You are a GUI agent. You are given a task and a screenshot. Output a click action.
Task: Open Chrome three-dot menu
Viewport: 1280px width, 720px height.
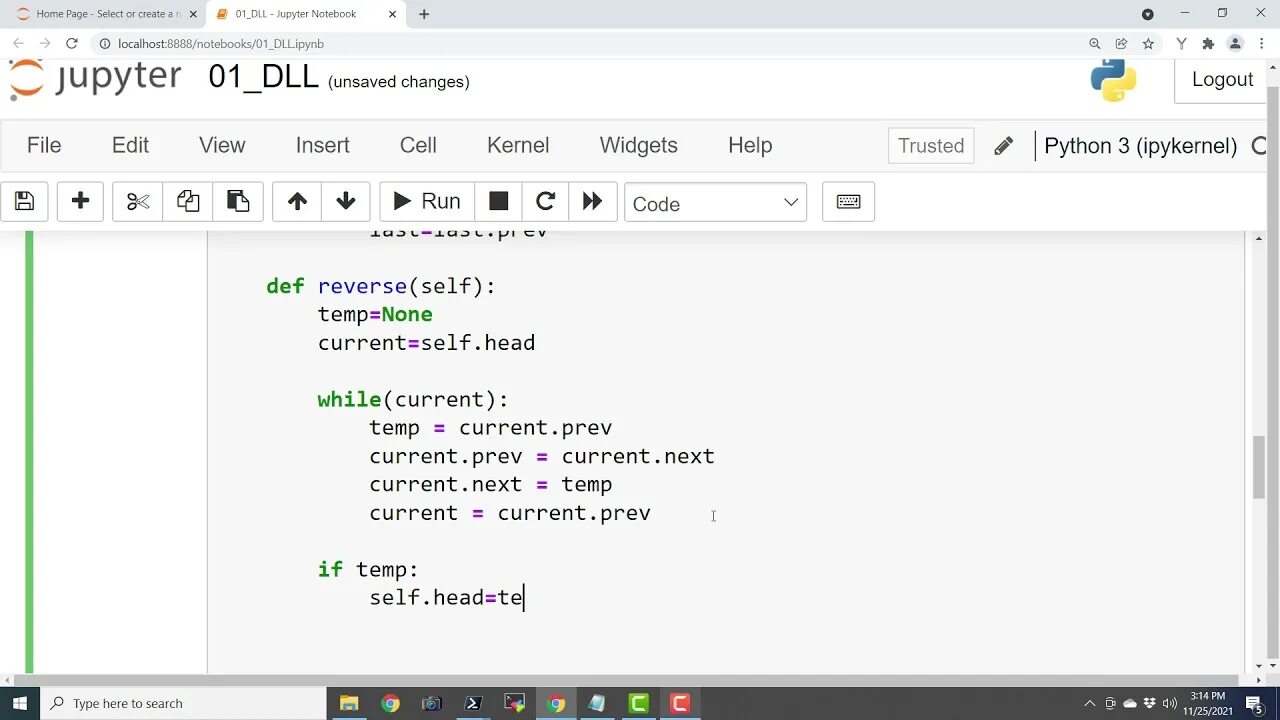pyautogui.click(x=1261, y=44)
